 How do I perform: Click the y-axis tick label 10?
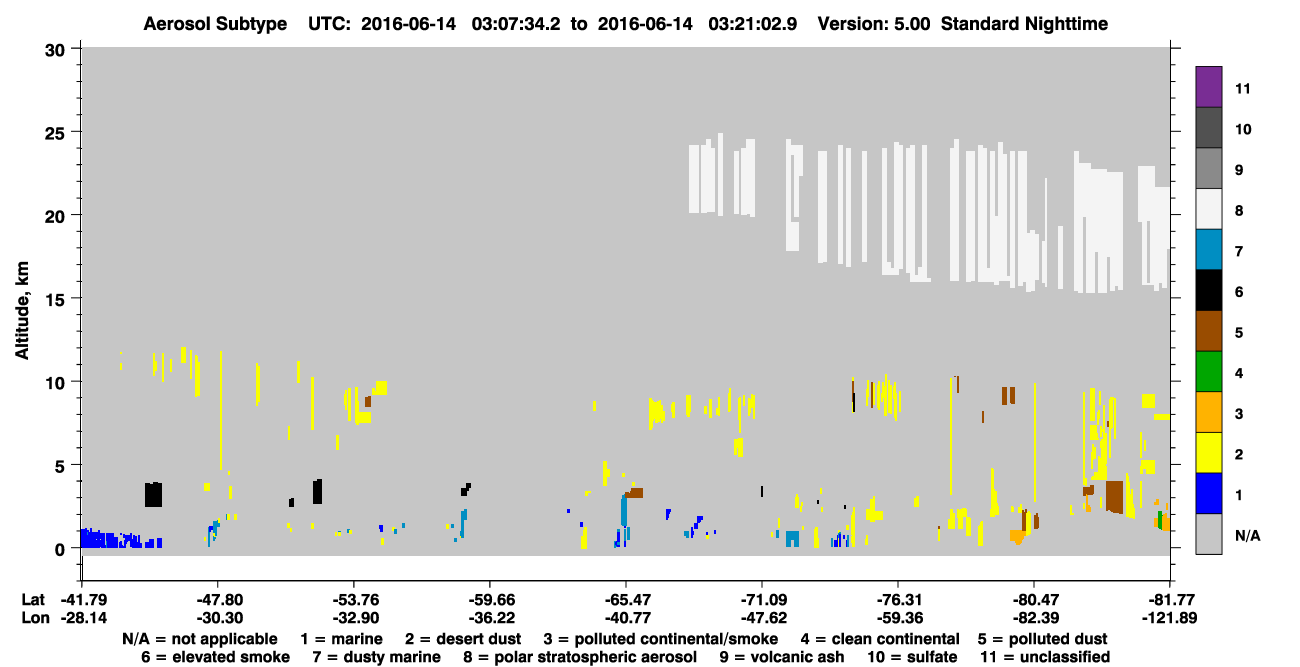pyautogui.click(x=58, y=382)
